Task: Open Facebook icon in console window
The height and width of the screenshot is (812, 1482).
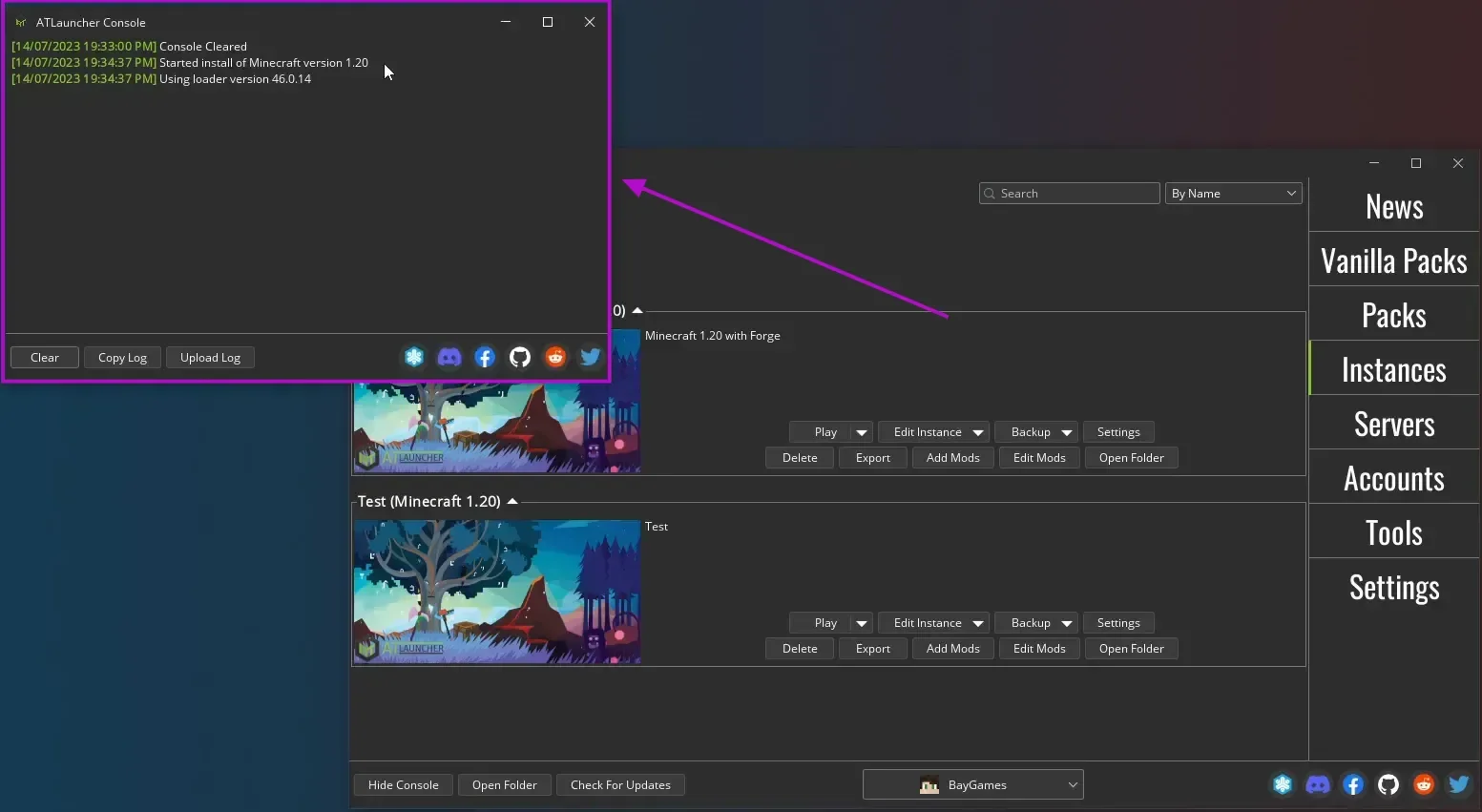Action: (x=485, y=357)
